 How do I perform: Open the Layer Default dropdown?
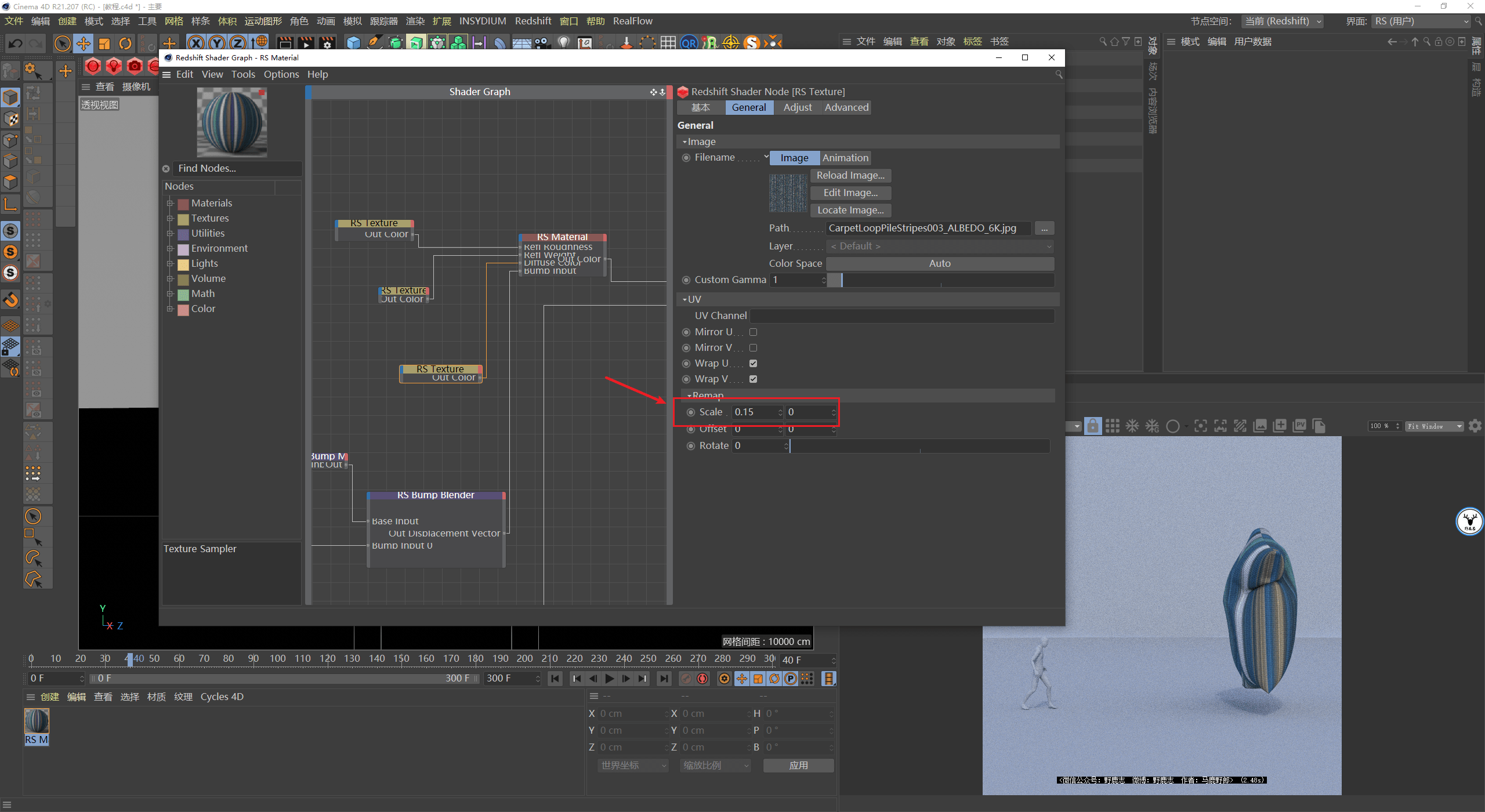[x=940, y=246]
